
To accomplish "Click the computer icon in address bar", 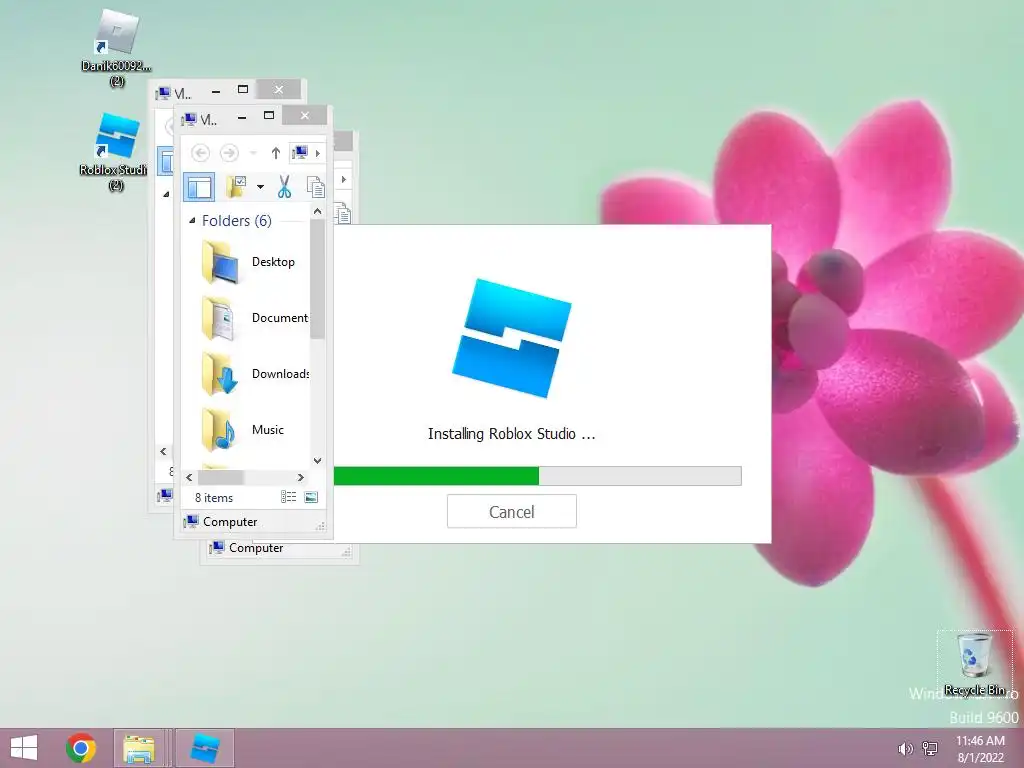I will point(300,153).
